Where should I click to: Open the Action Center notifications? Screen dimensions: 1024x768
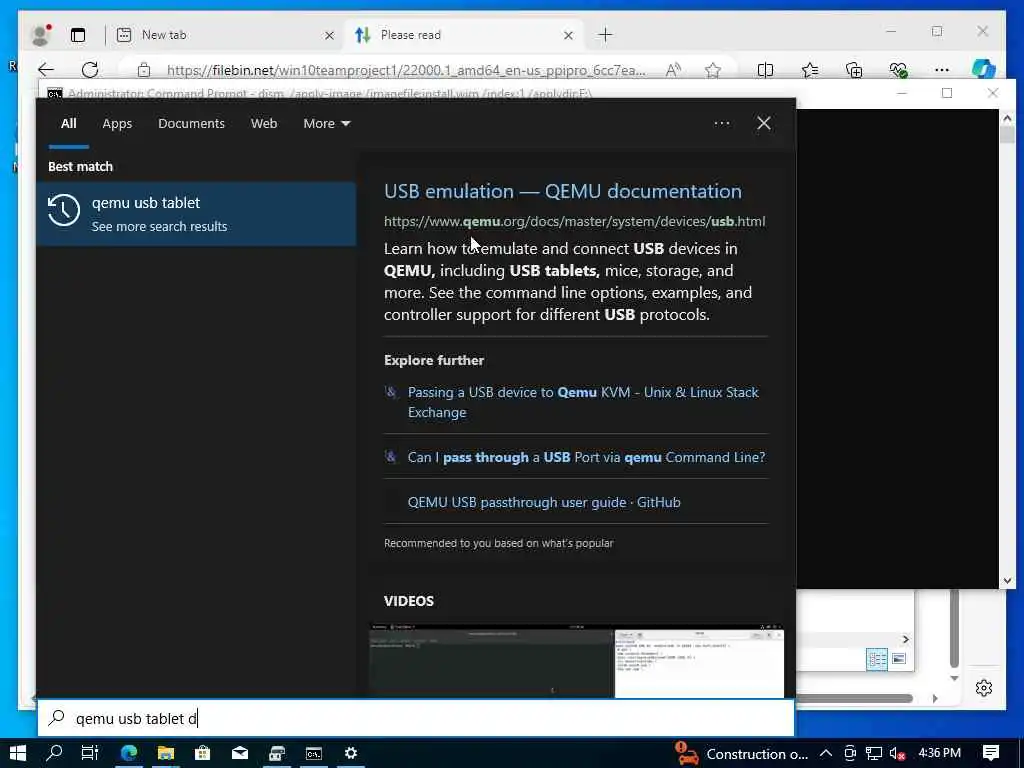click(991, 753)
